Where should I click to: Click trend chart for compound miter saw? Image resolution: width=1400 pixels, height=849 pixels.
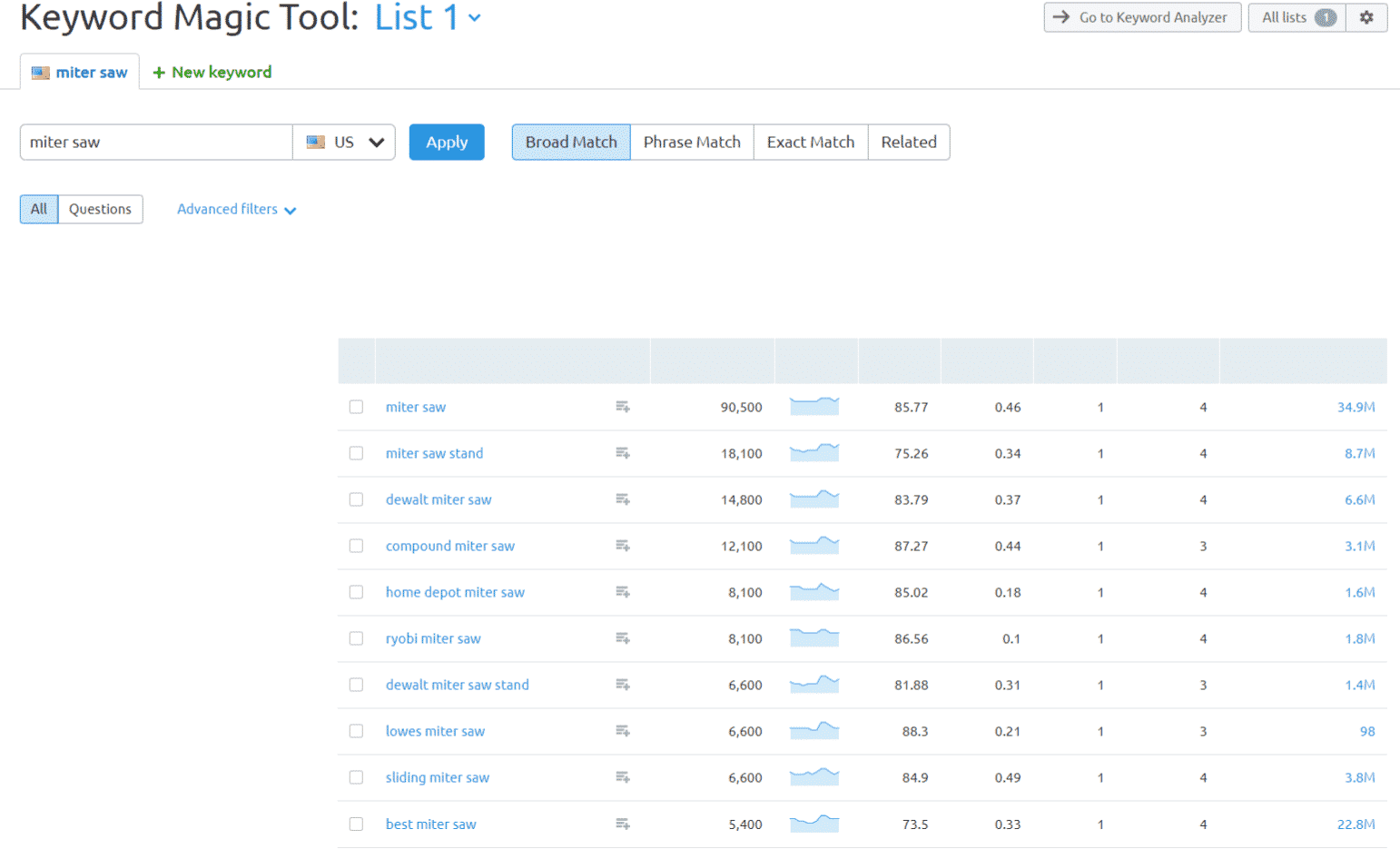[814, 546]
